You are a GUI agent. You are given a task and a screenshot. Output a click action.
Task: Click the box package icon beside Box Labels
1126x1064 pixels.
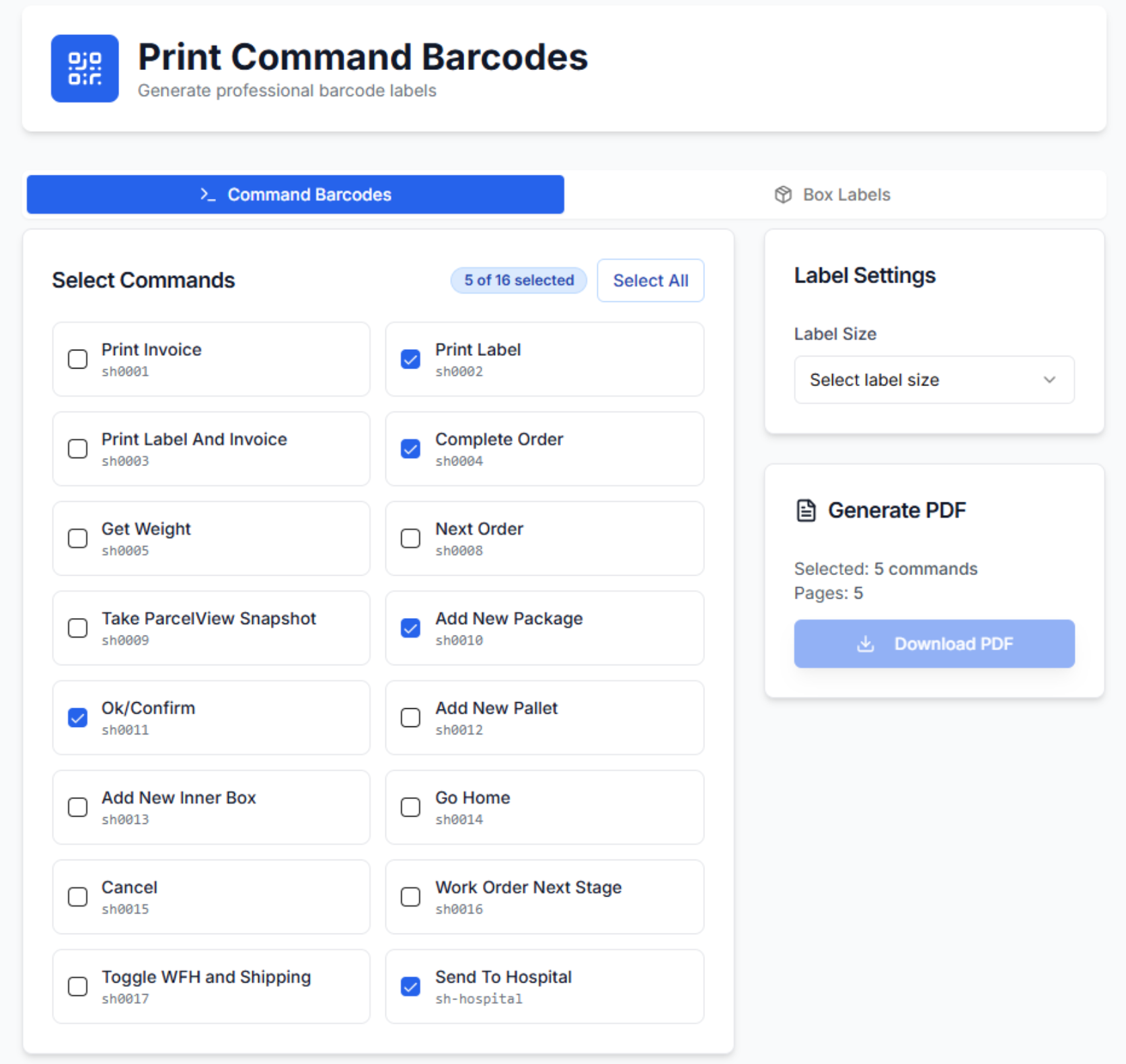click(783, 194)
